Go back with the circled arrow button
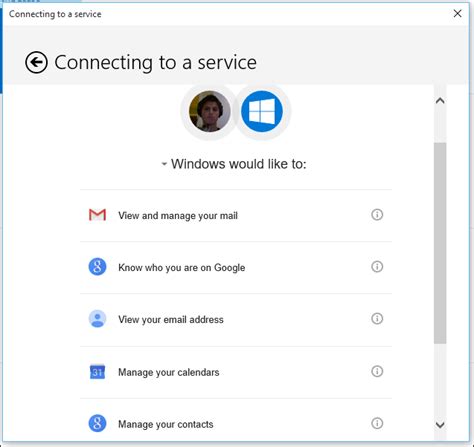Viewport: 474px width, 447px height. click(x=36, y=62)
